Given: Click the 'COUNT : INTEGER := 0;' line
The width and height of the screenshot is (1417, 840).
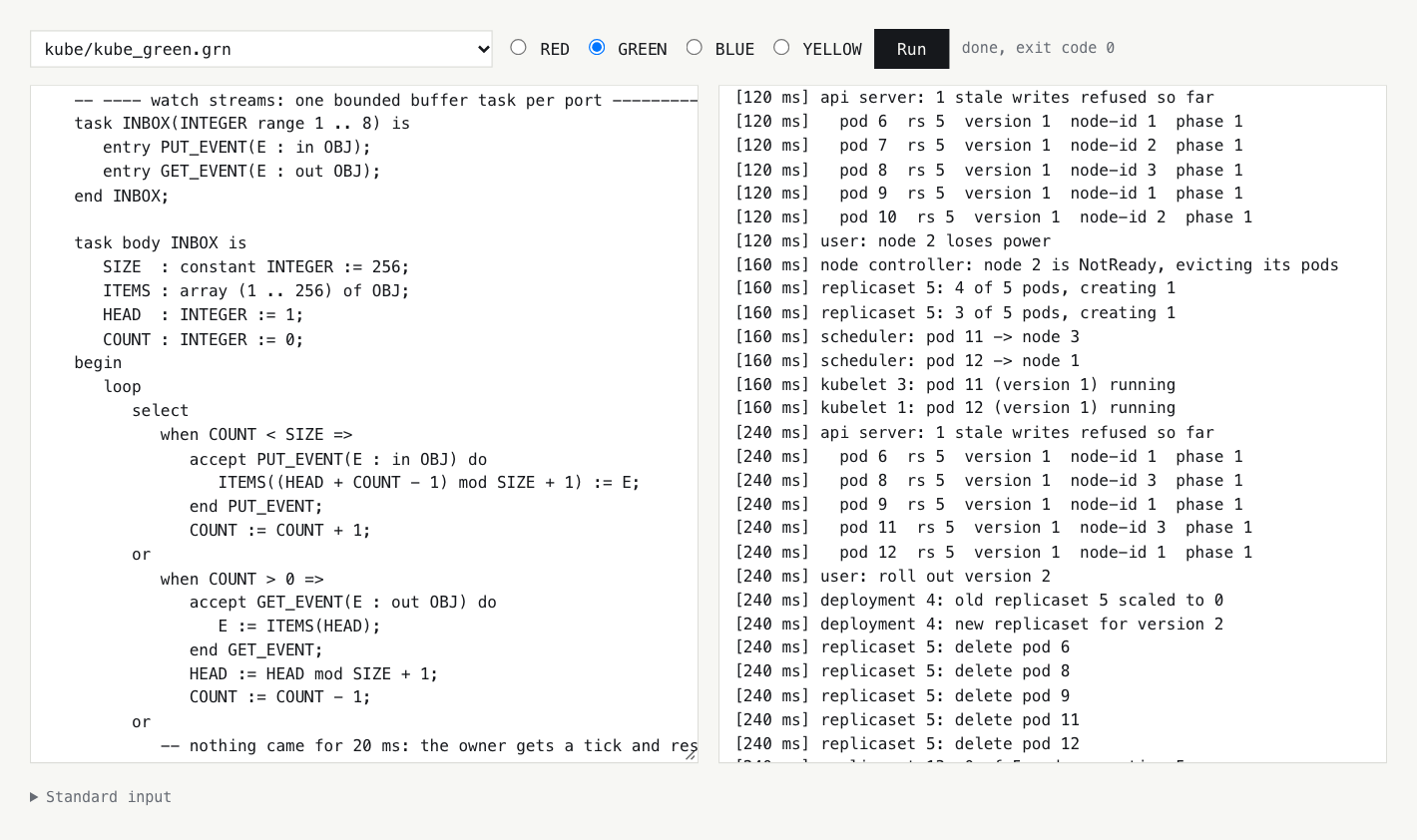Looking at the screenshot, I should 204,339.
